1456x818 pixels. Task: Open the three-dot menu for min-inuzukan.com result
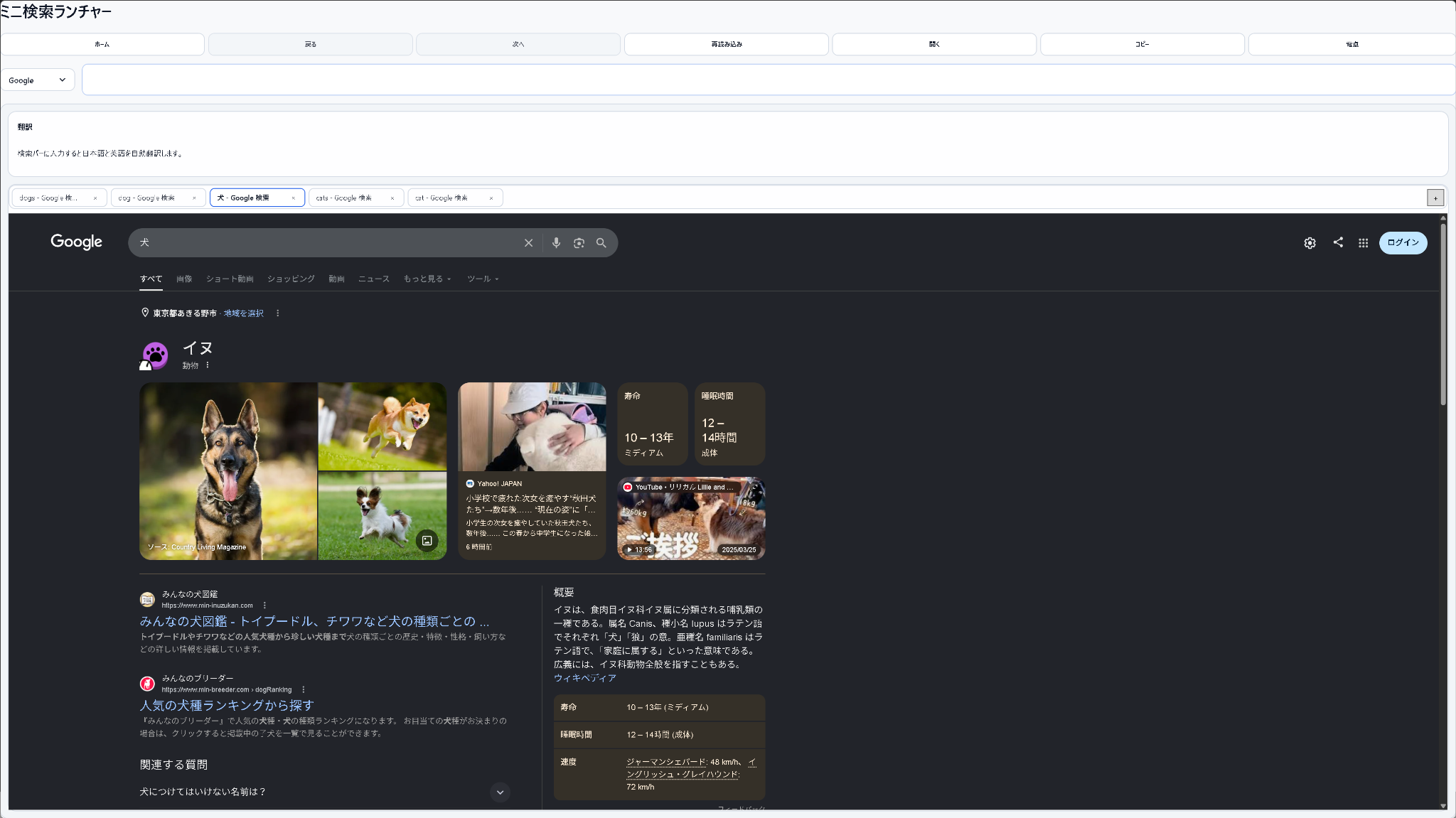[264, 606]
